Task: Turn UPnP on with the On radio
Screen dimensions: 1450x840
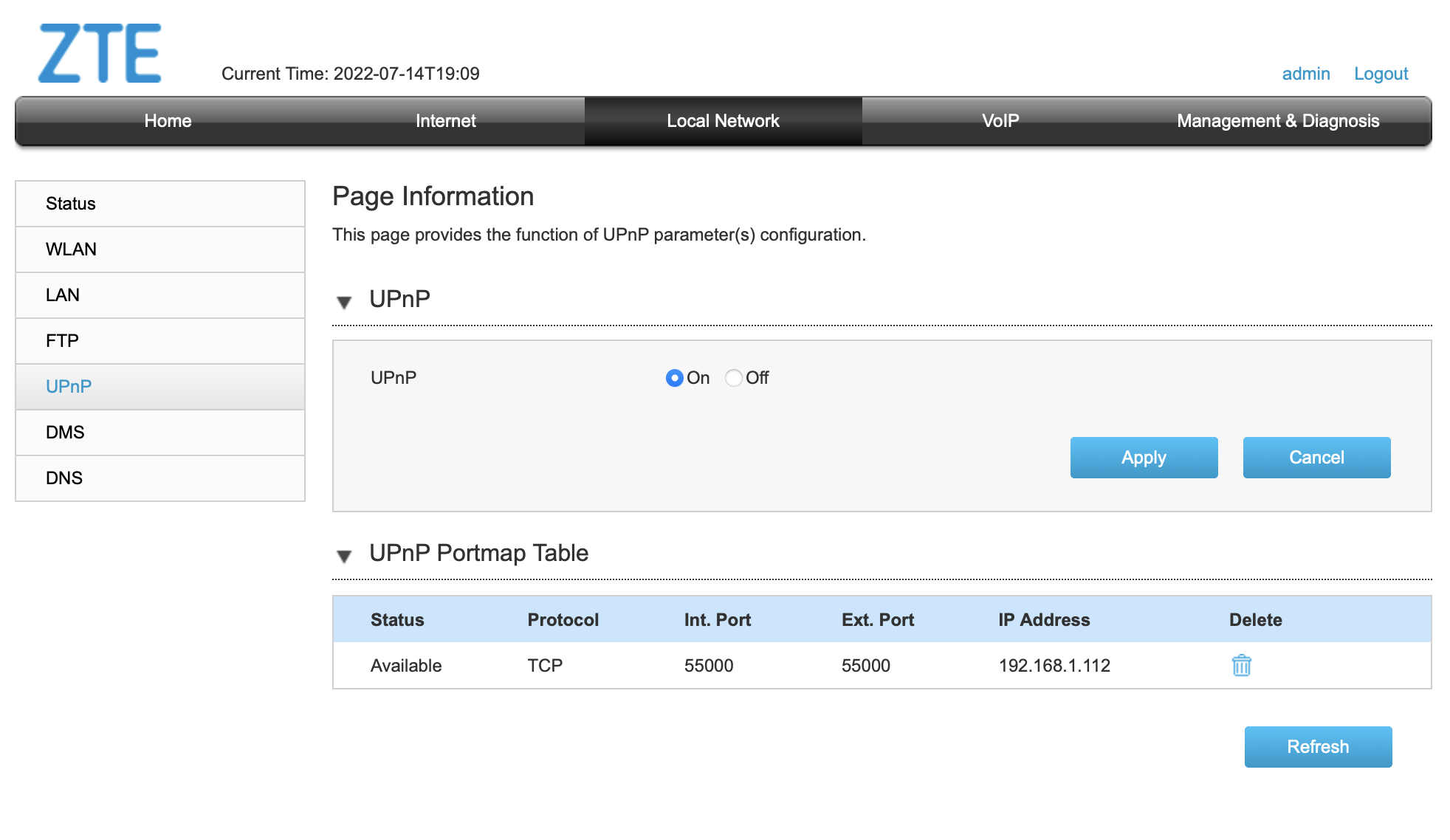Action: (674, 378)
